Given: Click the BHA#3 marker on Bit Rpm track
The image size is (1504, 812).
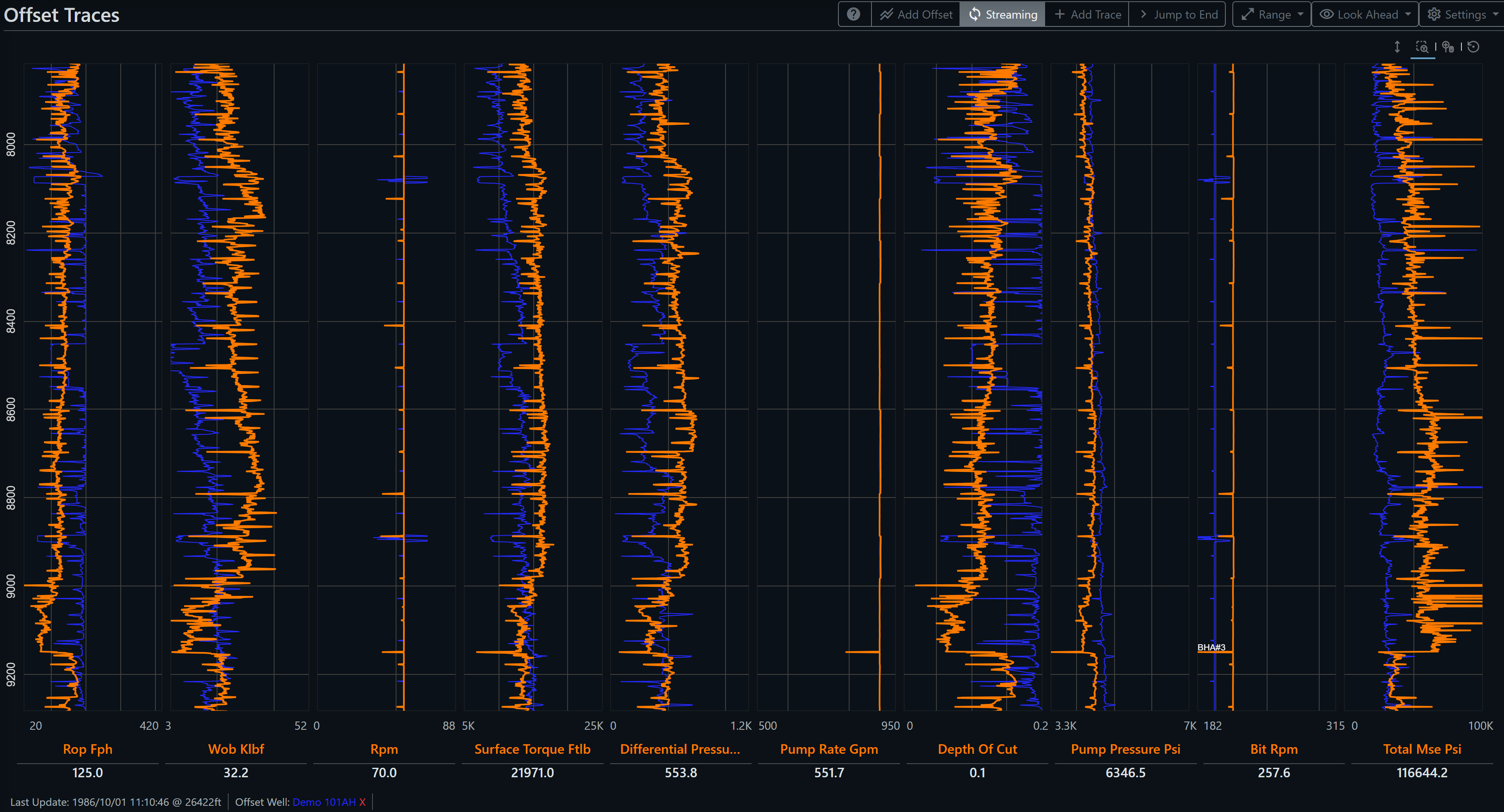Looking at the screenshot, I should click(1211, 648).
